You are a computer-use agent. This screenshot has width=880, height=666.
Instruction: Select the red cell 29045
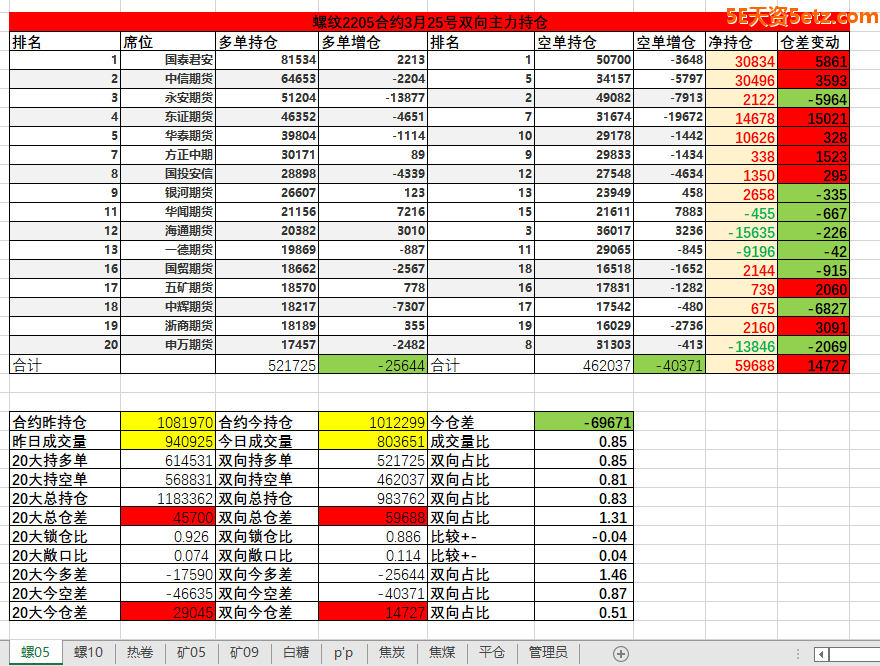pyautogui.click(x=168, y=612)
